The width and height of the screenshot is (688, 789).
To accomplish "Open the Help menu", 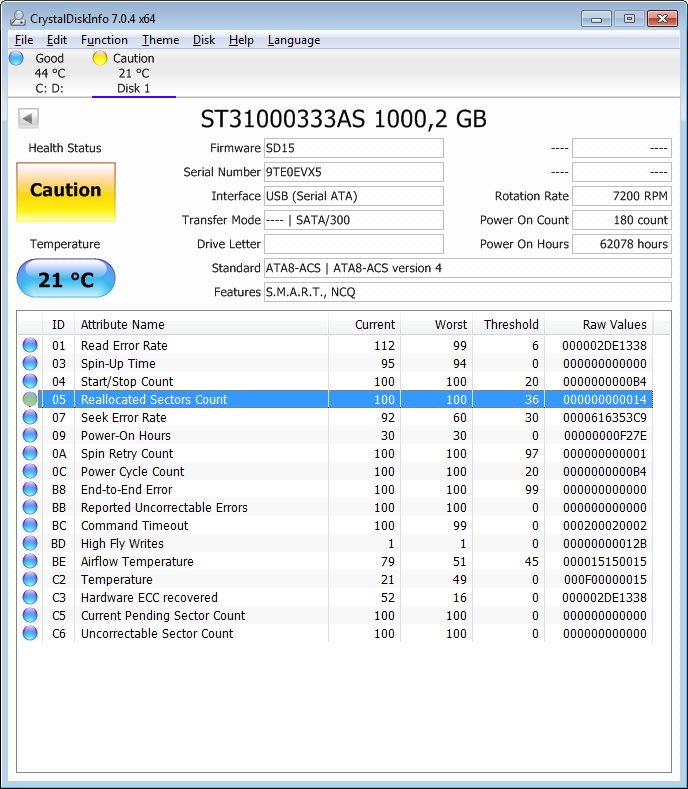I will (241, 40).
